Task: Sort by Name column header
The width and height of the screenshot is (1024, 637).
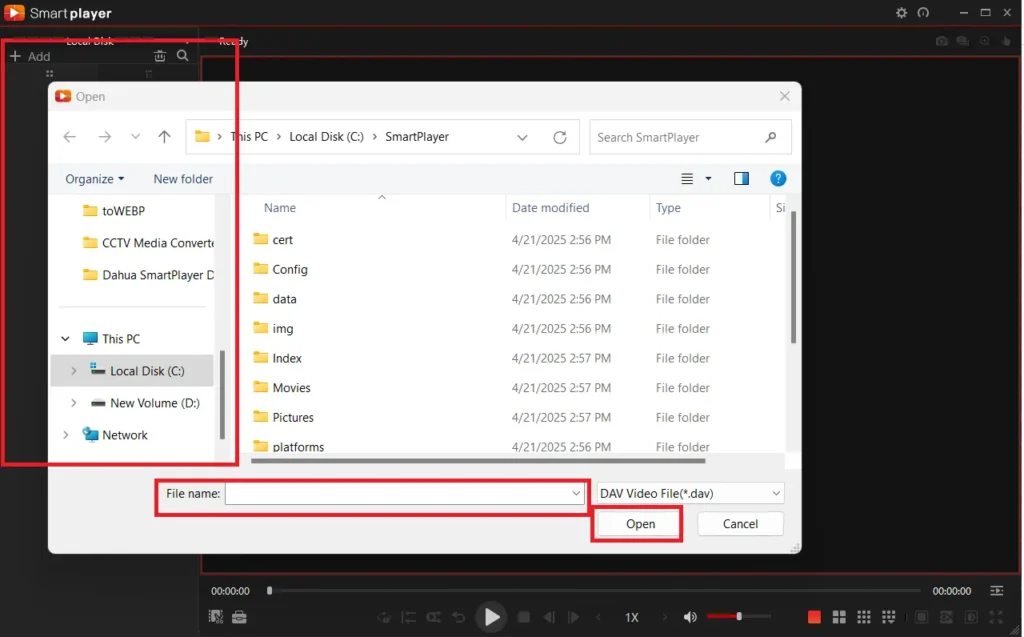Action: (x=280, y=208)
